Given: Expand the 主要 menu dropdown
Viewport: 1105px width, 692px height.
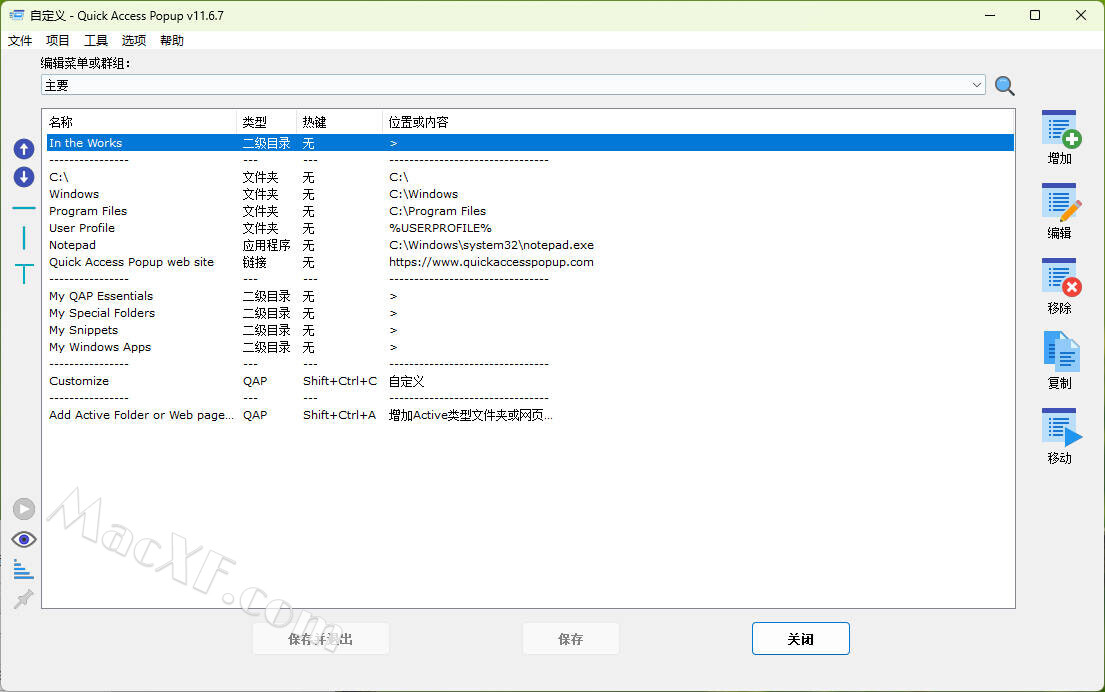Looking at the screenshot, I should click(976, 86).
